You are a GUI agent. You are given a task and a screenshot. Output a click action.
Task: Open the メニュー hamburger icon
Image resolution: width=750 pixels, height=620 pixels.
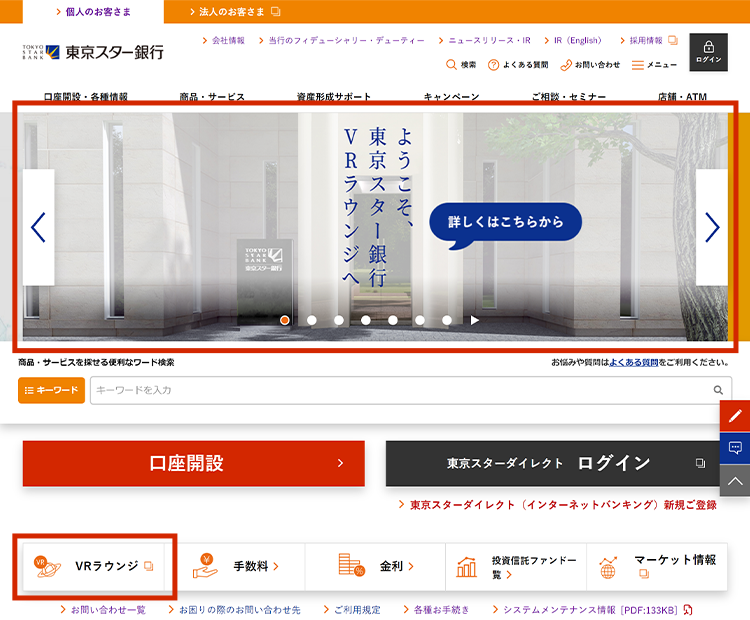pos(638,65)
